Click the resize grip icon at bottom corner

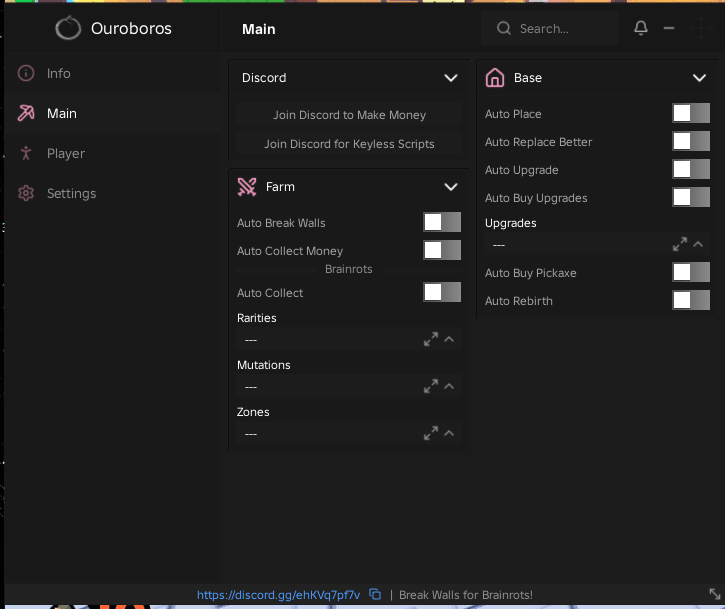coord(715,594)
